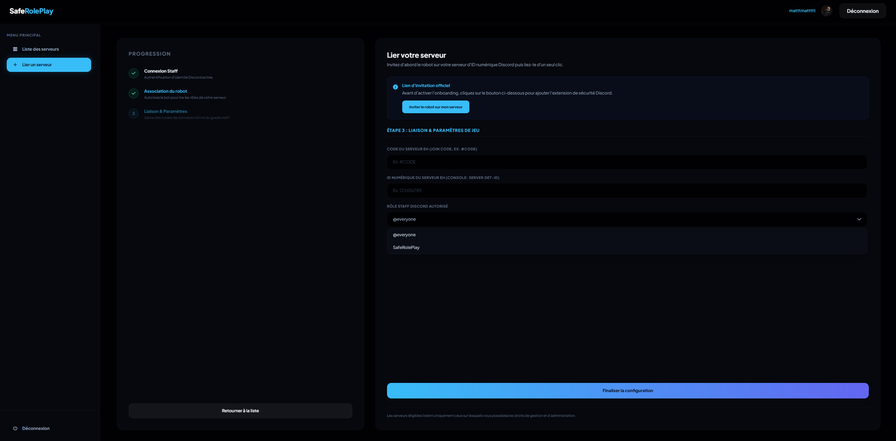Open the user avatar in header

826,11
